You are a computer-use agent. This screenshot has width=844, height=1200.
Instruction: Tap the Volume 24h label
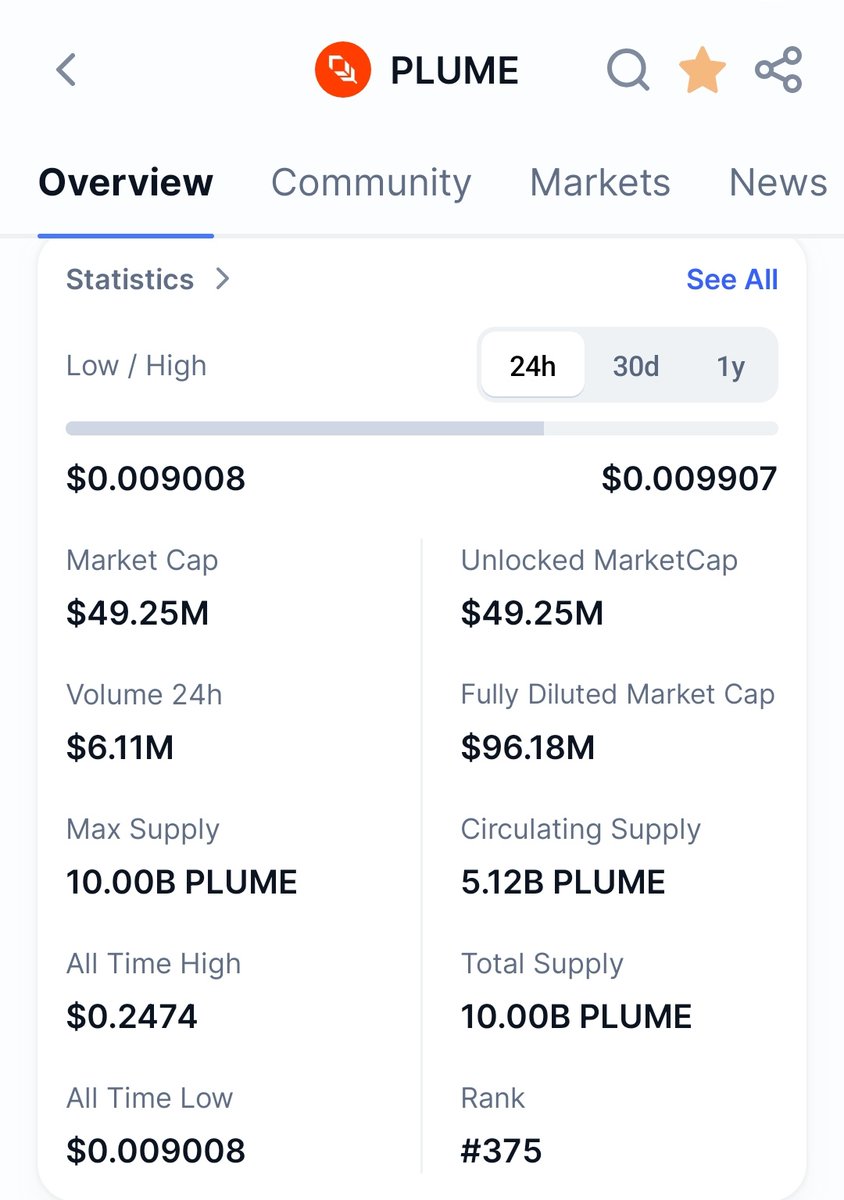coord(144,695)
